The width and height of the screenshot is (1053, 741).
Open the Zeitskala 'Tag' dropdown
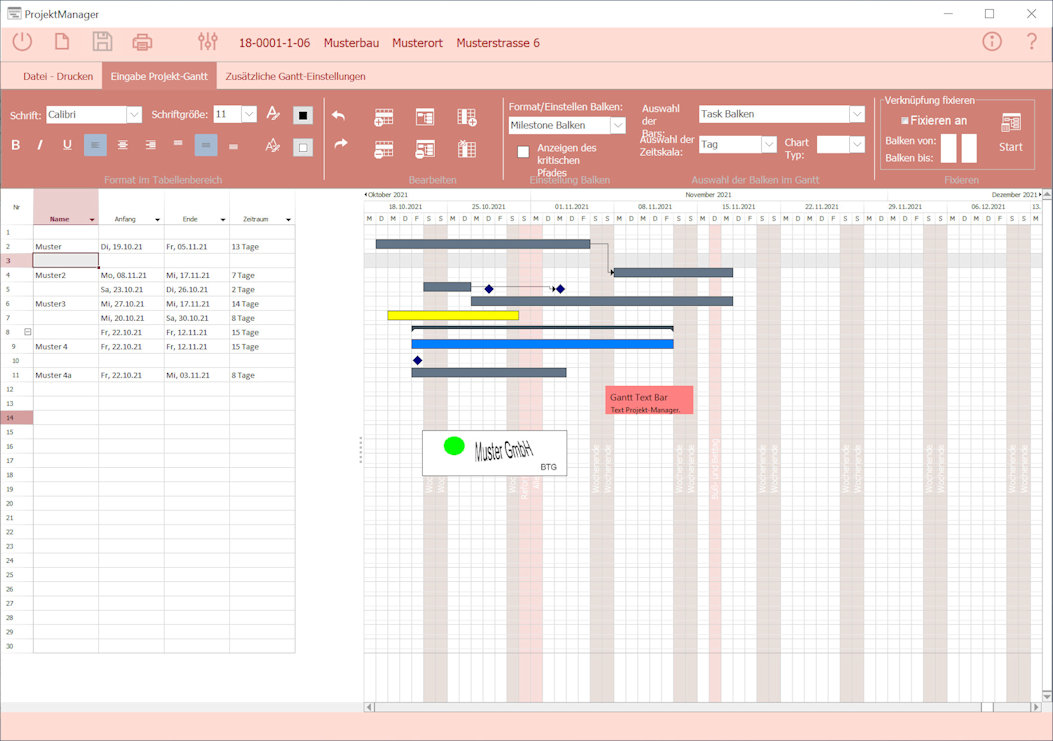pyautogui.click(x=768, y=144)
